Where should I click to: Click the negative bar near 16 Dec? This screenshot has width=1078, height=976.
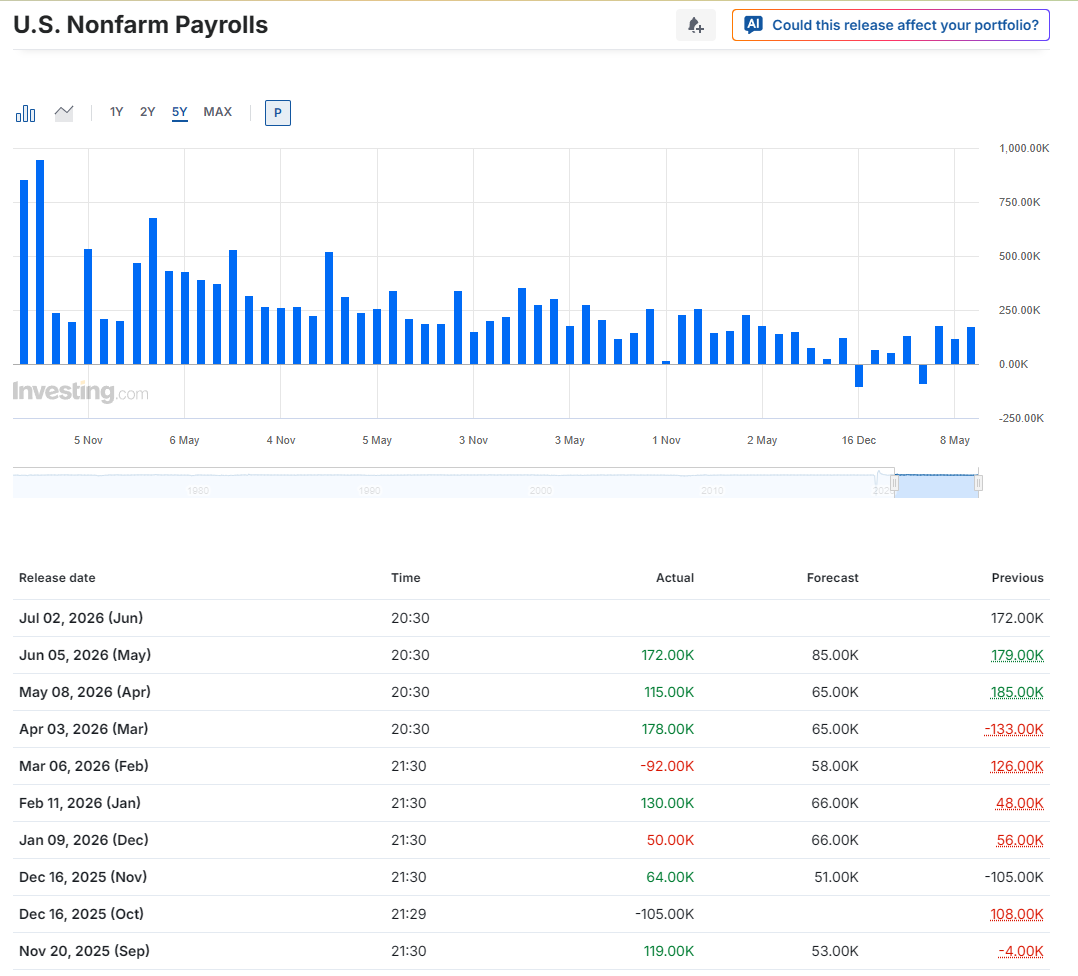coord(859,375)
